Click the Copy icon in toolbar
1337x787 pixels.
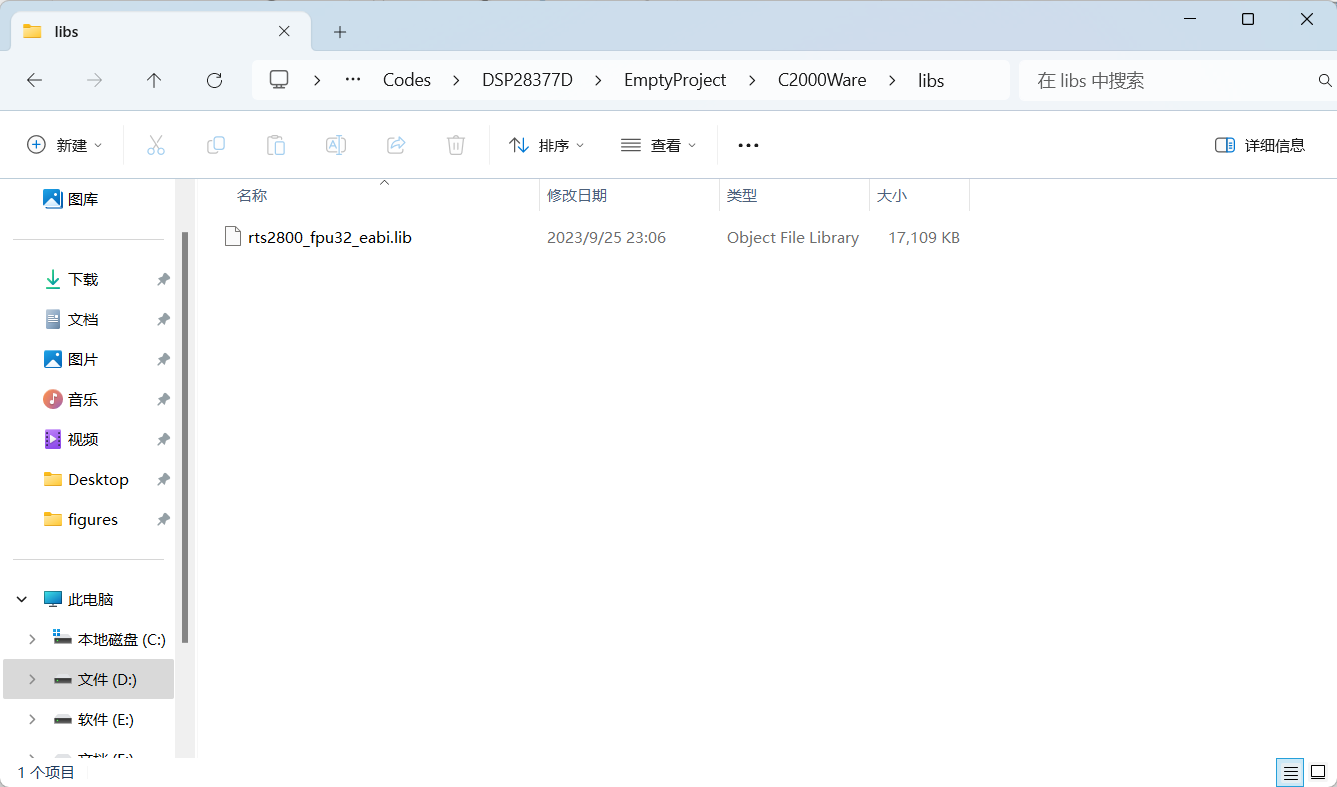[216, 145]
